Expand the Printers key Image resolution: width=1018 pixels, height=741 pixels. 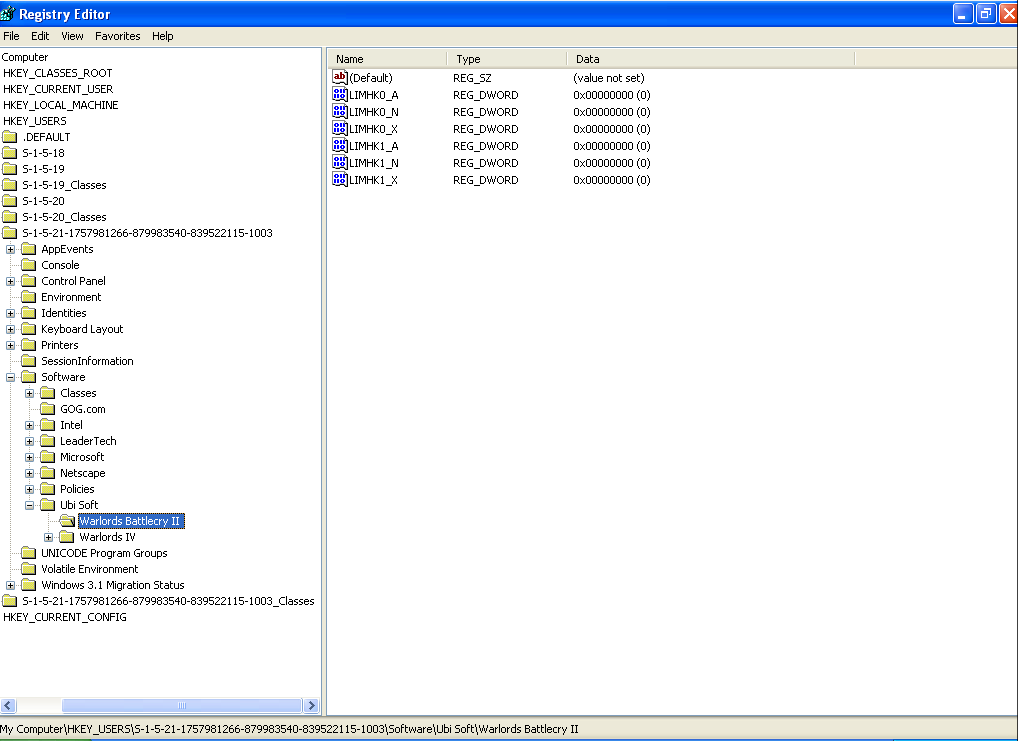[10, 345]
